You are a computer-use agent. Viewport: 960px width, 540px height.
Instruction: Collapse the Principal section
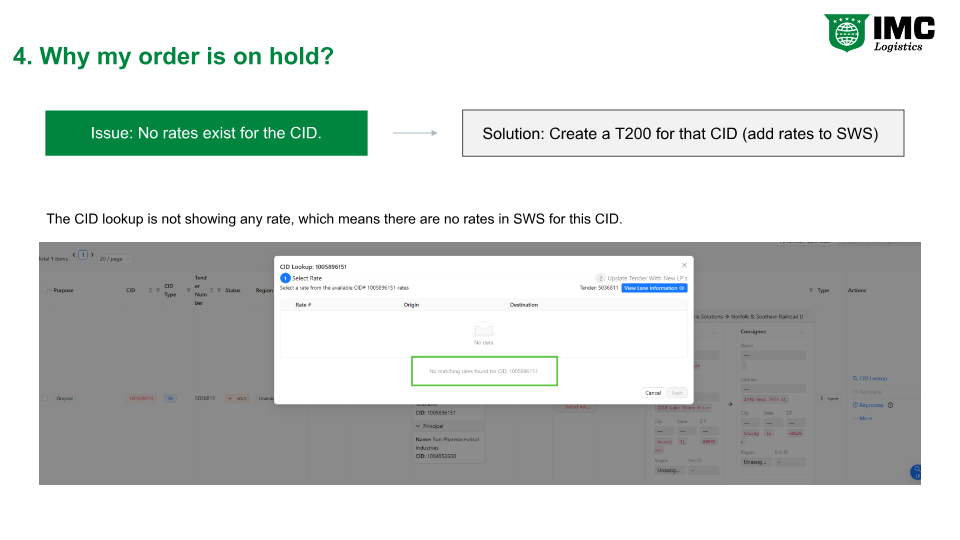click(418, 426)
